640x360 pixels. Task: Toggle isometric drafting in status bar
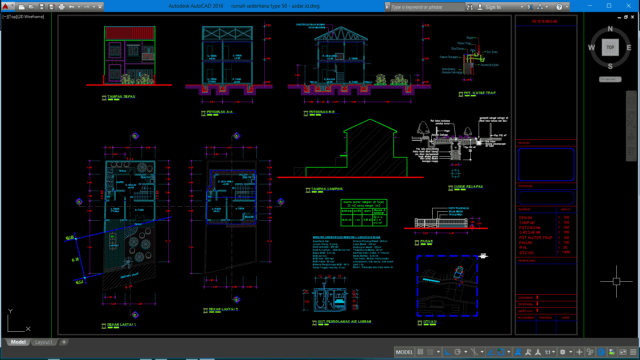(474, 352)
